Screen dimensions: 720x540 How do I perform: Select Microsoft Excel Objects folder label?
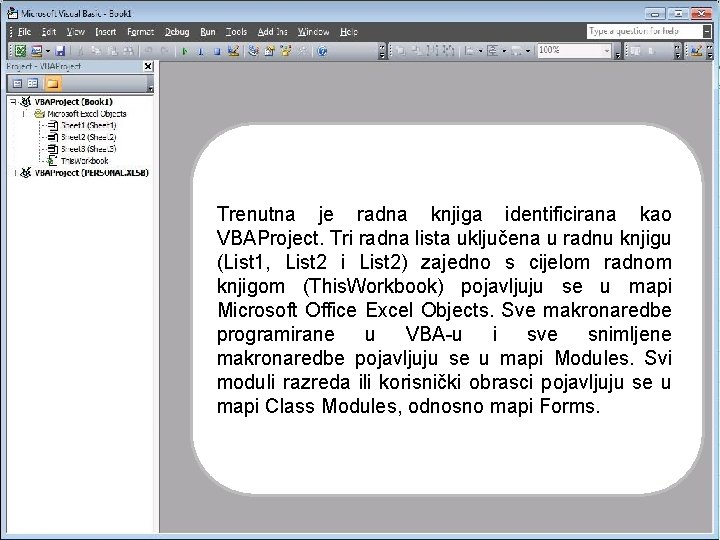point(87,114)
